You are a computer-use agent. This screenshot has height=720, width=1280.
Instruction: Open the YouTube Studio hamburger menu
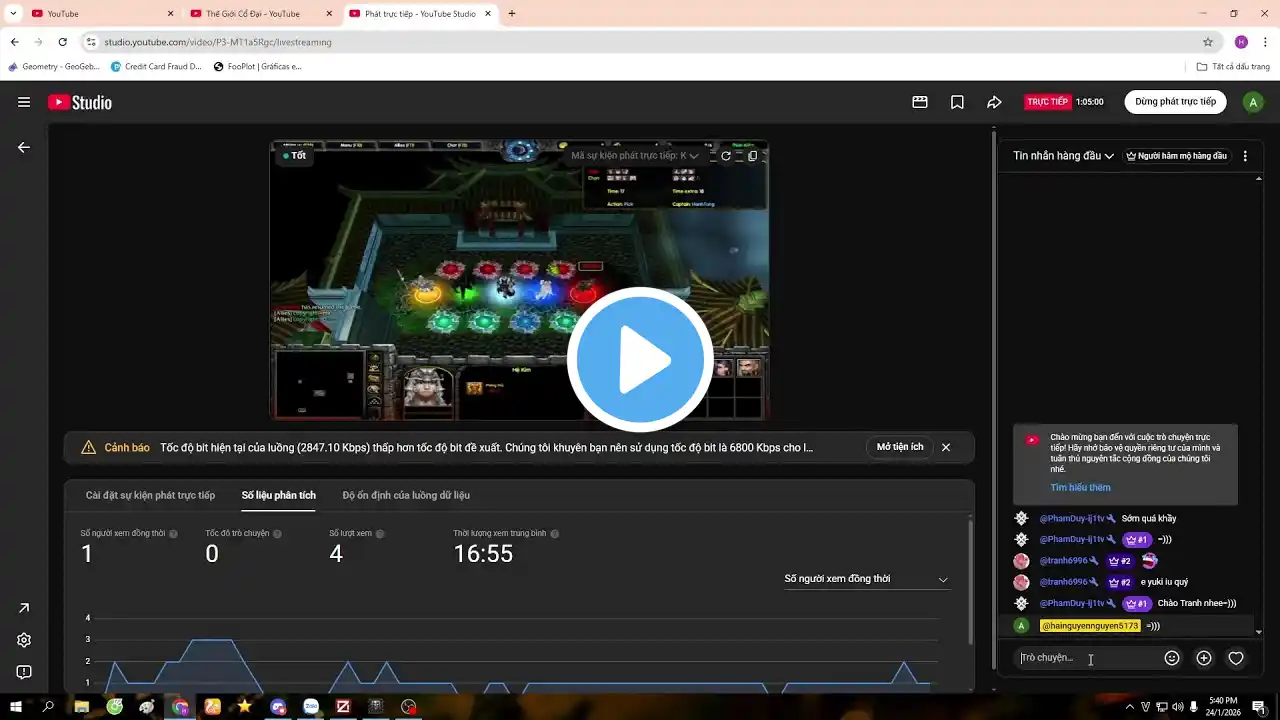coord(24,102)
